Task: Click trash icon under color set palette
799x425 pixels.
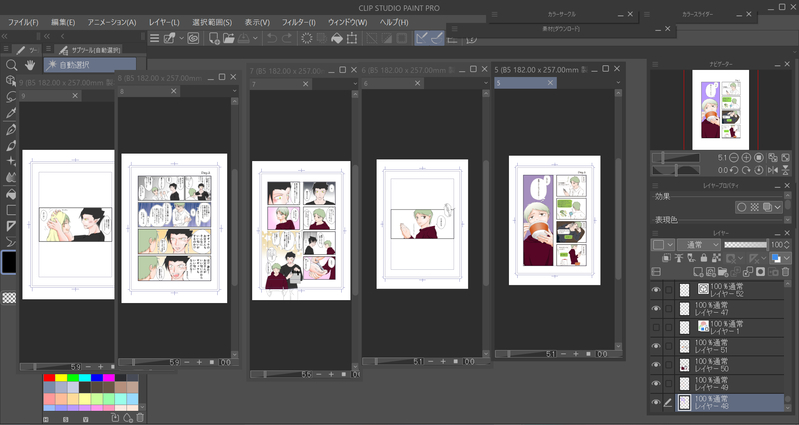Action: pos(140,418)
